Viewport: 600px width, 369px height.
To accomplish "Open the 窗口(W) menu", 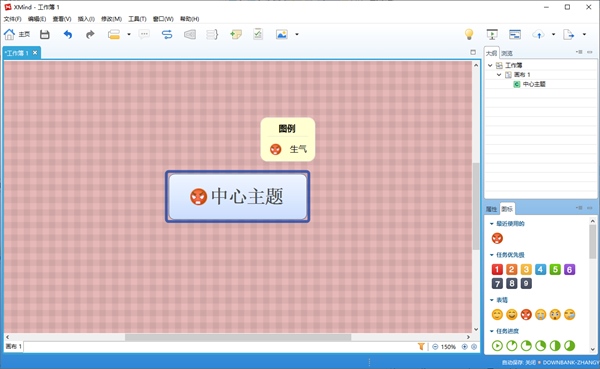I will tap(163, 19).
